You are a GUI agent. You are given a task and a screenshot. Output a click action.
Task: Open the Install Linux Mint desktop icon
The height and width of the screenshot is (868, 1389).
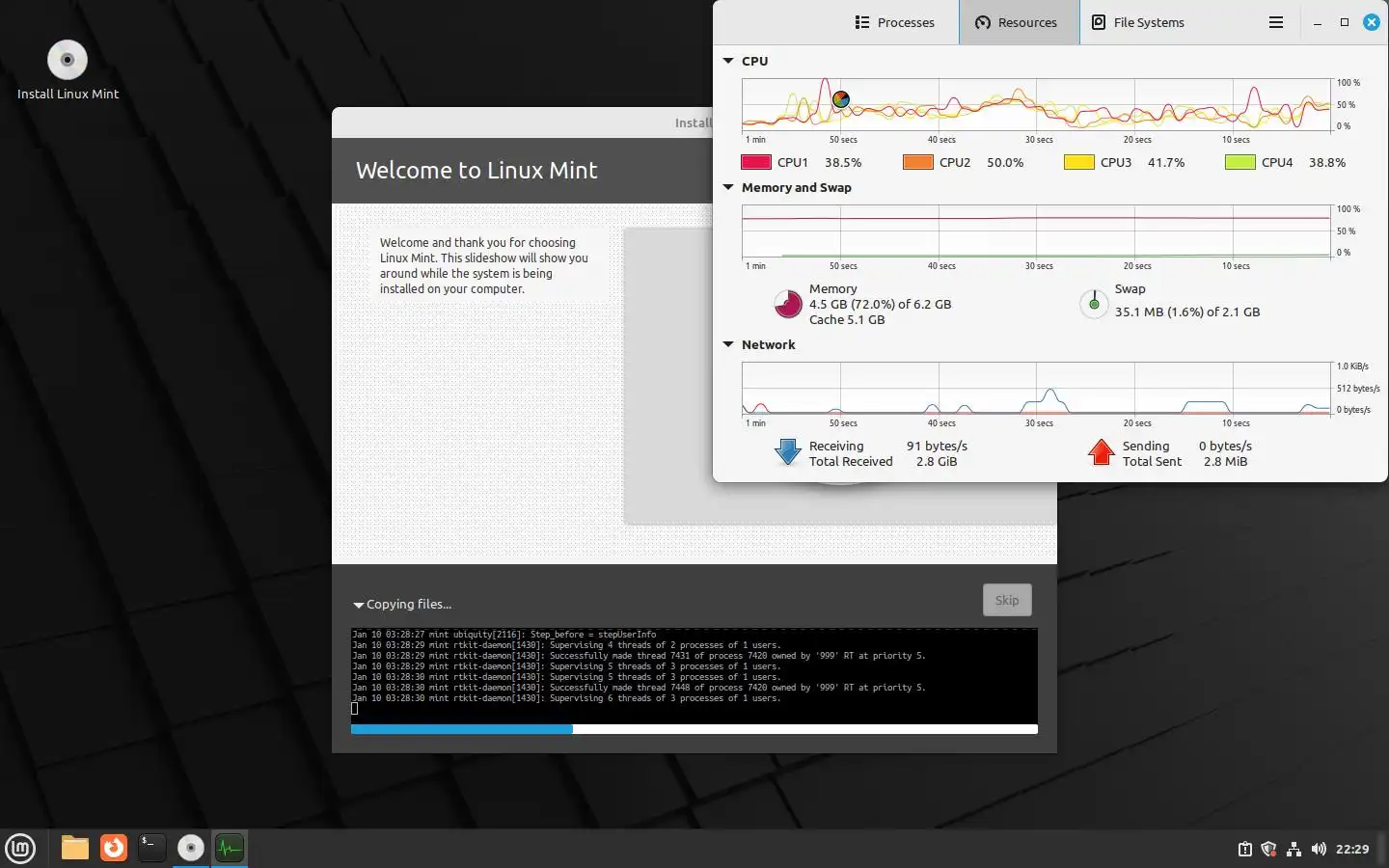(68, 70)
